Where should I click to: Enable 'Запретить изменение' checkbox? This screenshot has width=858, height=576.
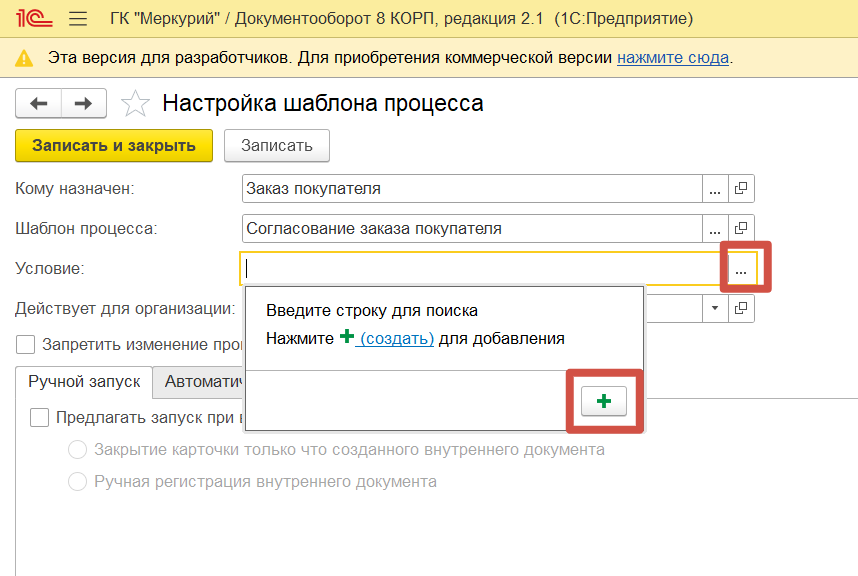coord(26,345)
